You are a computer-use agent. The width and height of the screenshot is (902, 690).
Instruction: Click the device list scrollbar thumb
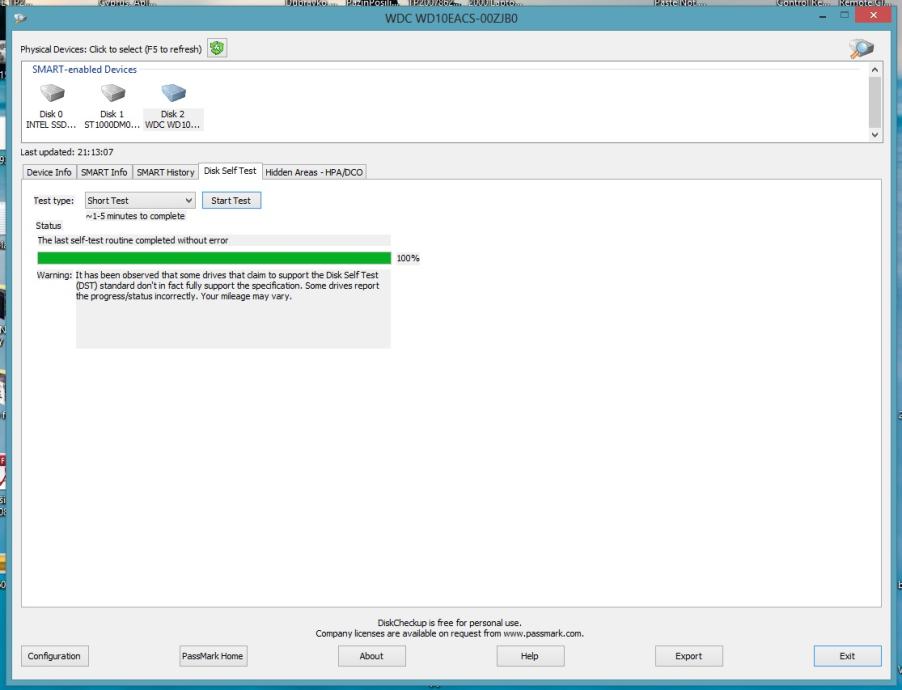(875, 102)
